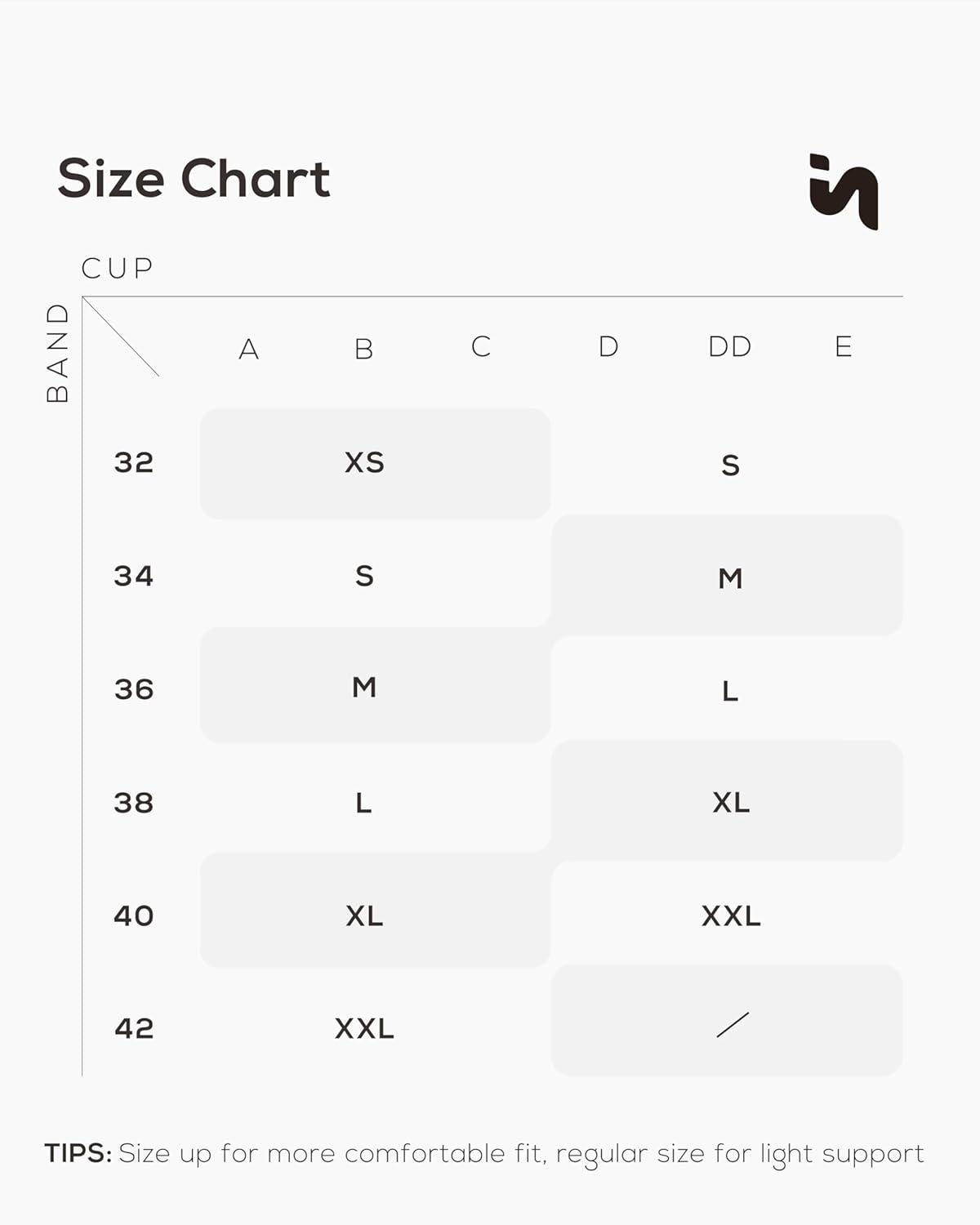Choose size M in the band 36 row
Viewport: 980px width, 1225px height.
364,688
